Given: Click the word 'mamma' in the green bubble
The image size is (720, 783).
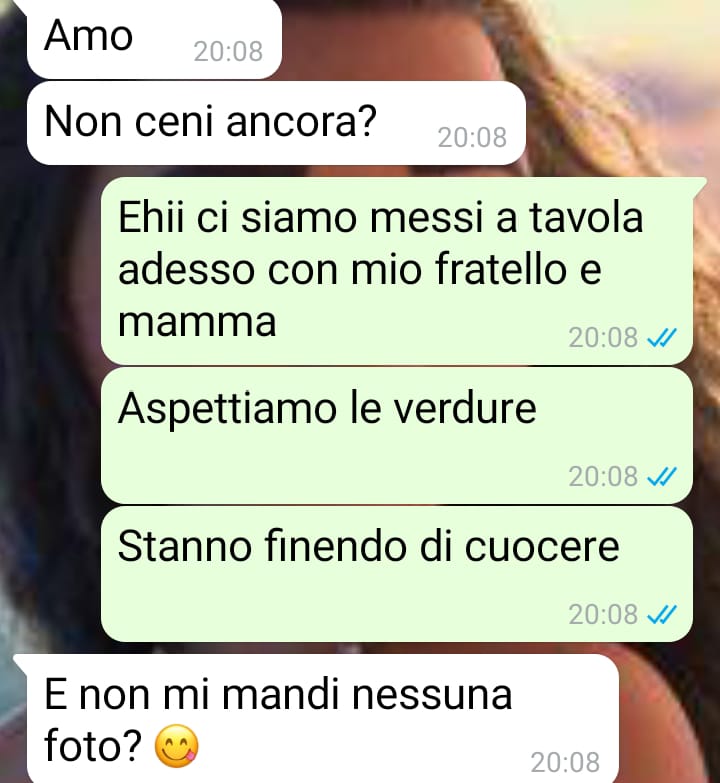Looking at the screenshot, I should pos(197,321).
